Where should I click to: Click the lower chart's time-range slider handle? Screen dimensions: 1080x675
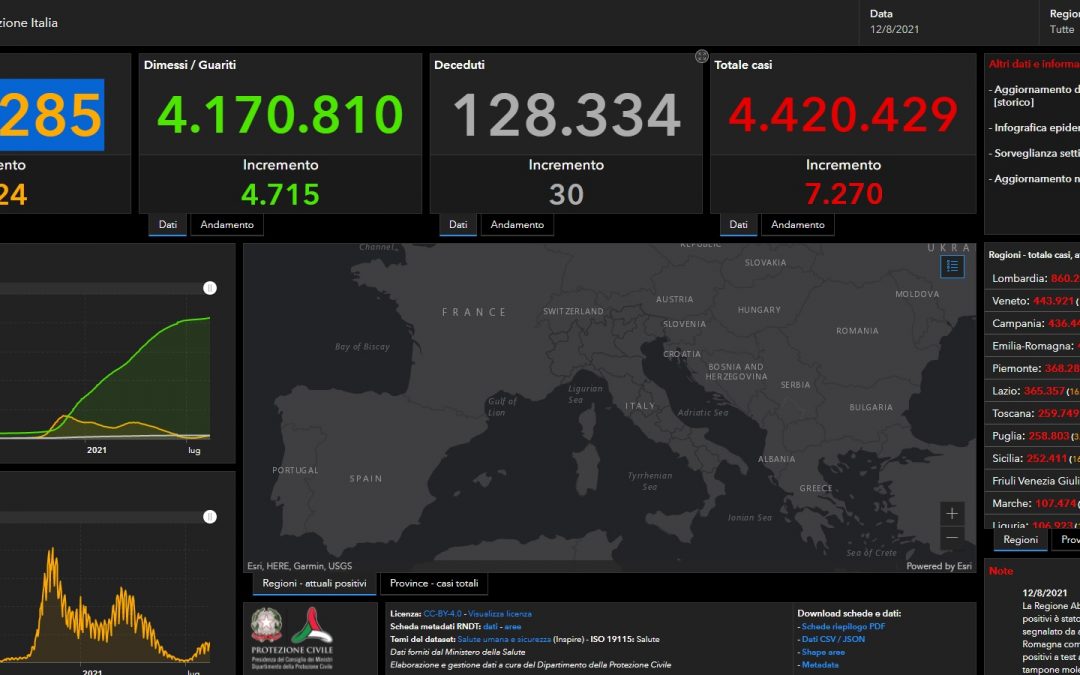[x=210, y=517]
